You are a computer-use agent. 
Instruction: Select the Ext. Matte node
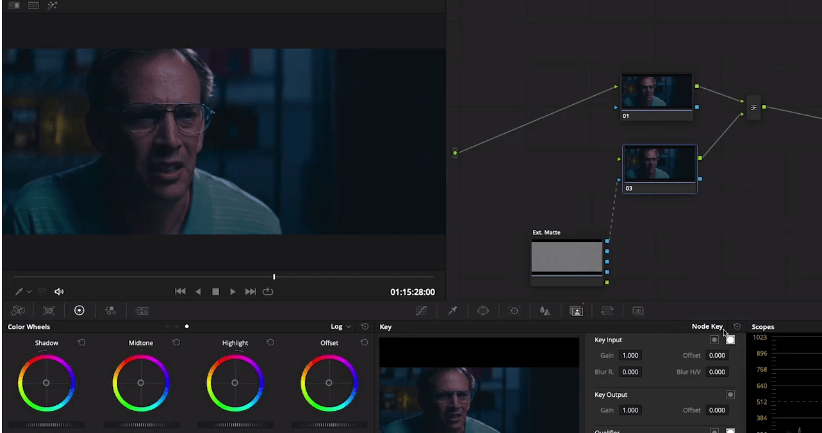567,261
